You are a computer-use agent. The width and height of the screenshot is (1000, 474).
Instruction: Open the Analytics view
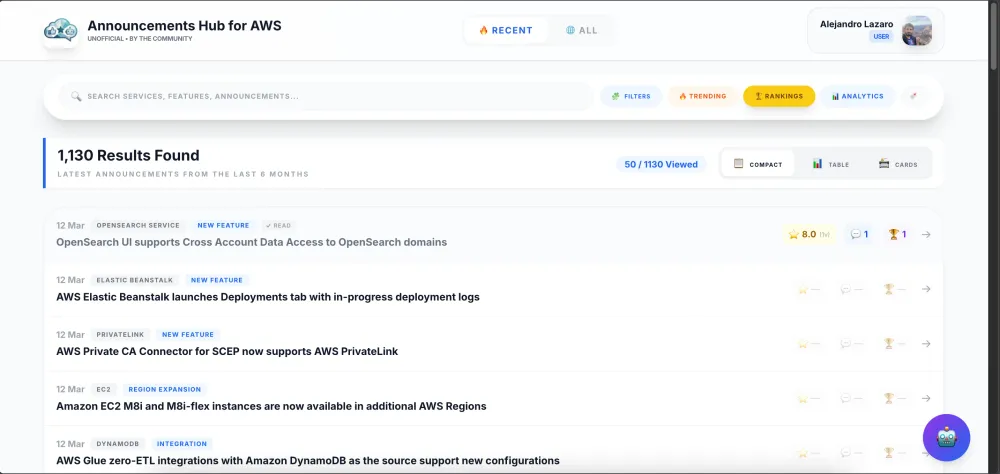[857, 96]
